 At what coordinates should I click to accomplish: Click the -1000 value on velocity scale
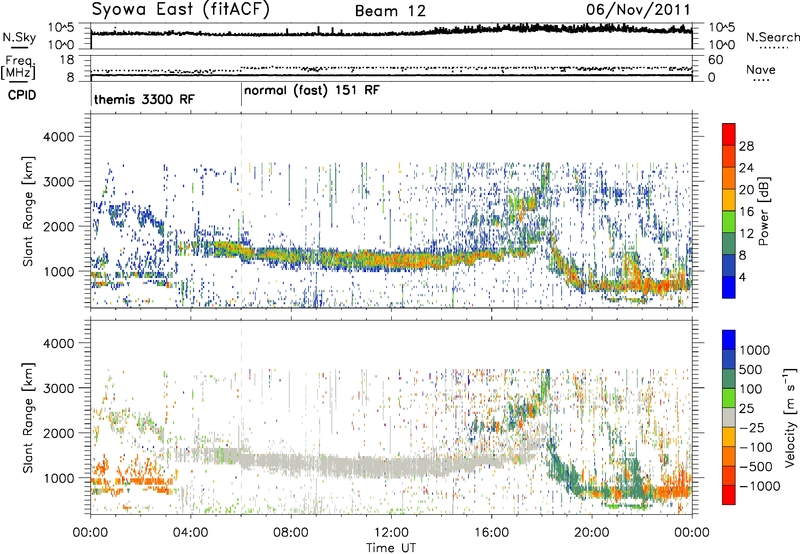[x=760, y=486]
